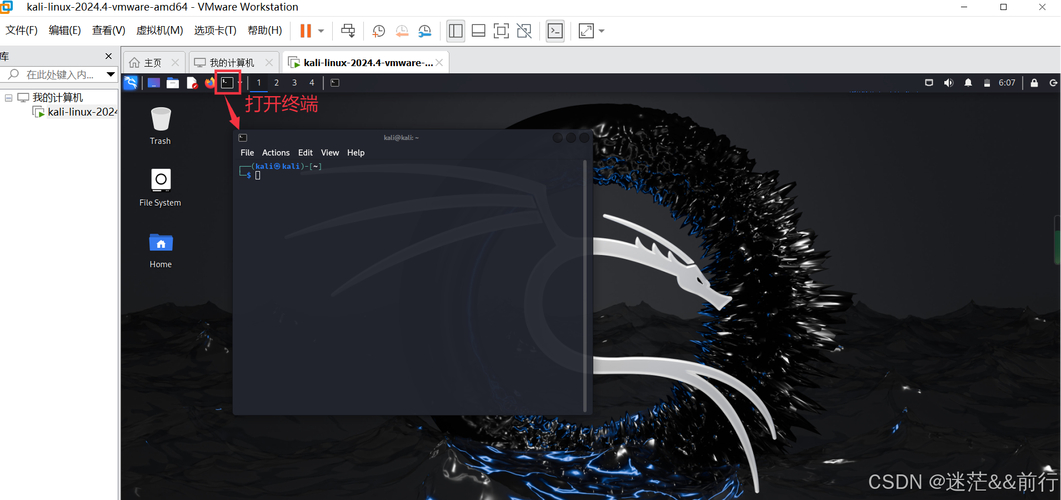Open the notifications bell in Kali panel
The width and height of the screenshot is (1061, 500).
coord(968,83)
